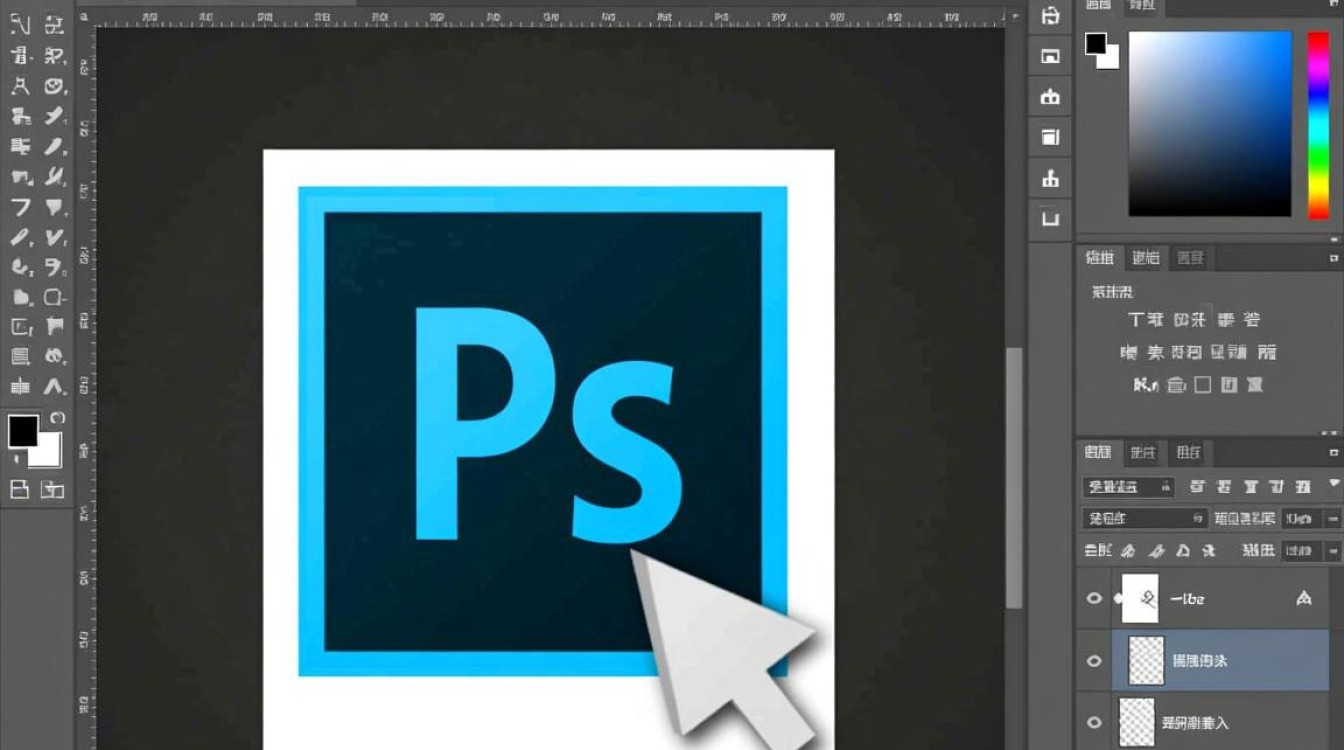1344x750 pixels.
Task: Select the top-left tool in the toolbox
Action: pos(20,26)
